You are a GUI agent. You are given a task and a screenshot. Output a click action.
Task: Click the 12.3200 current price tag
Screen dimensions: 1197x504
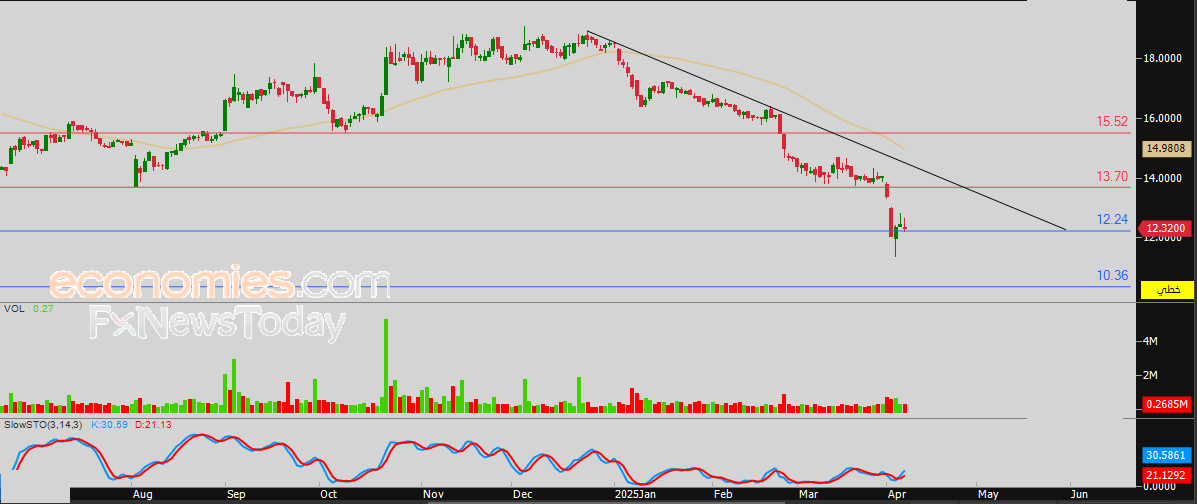point(1166,228)
